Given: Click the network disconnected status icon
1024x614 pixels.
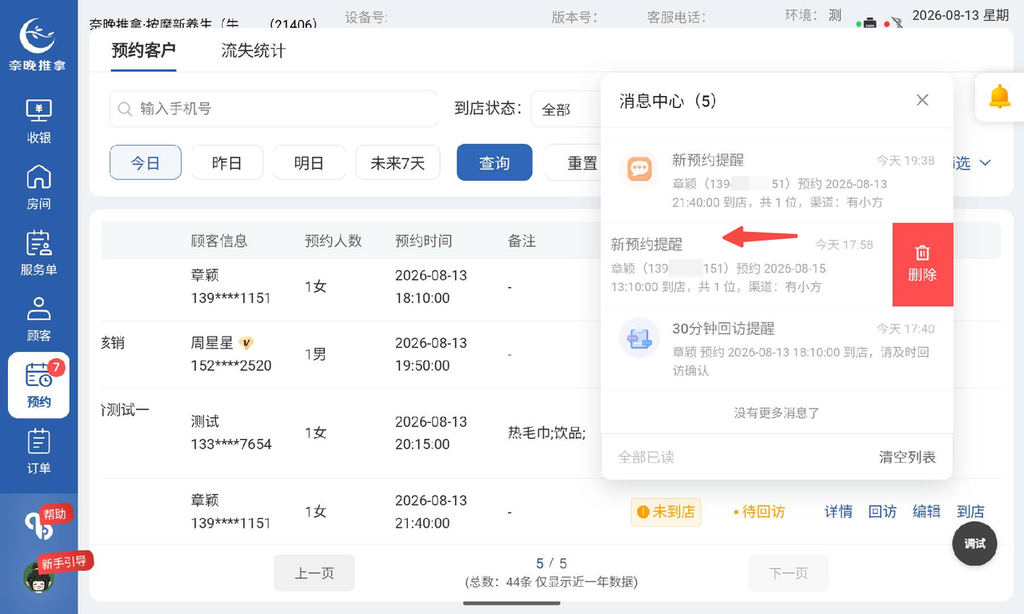Looking at the screenshot, I should 897,23.
